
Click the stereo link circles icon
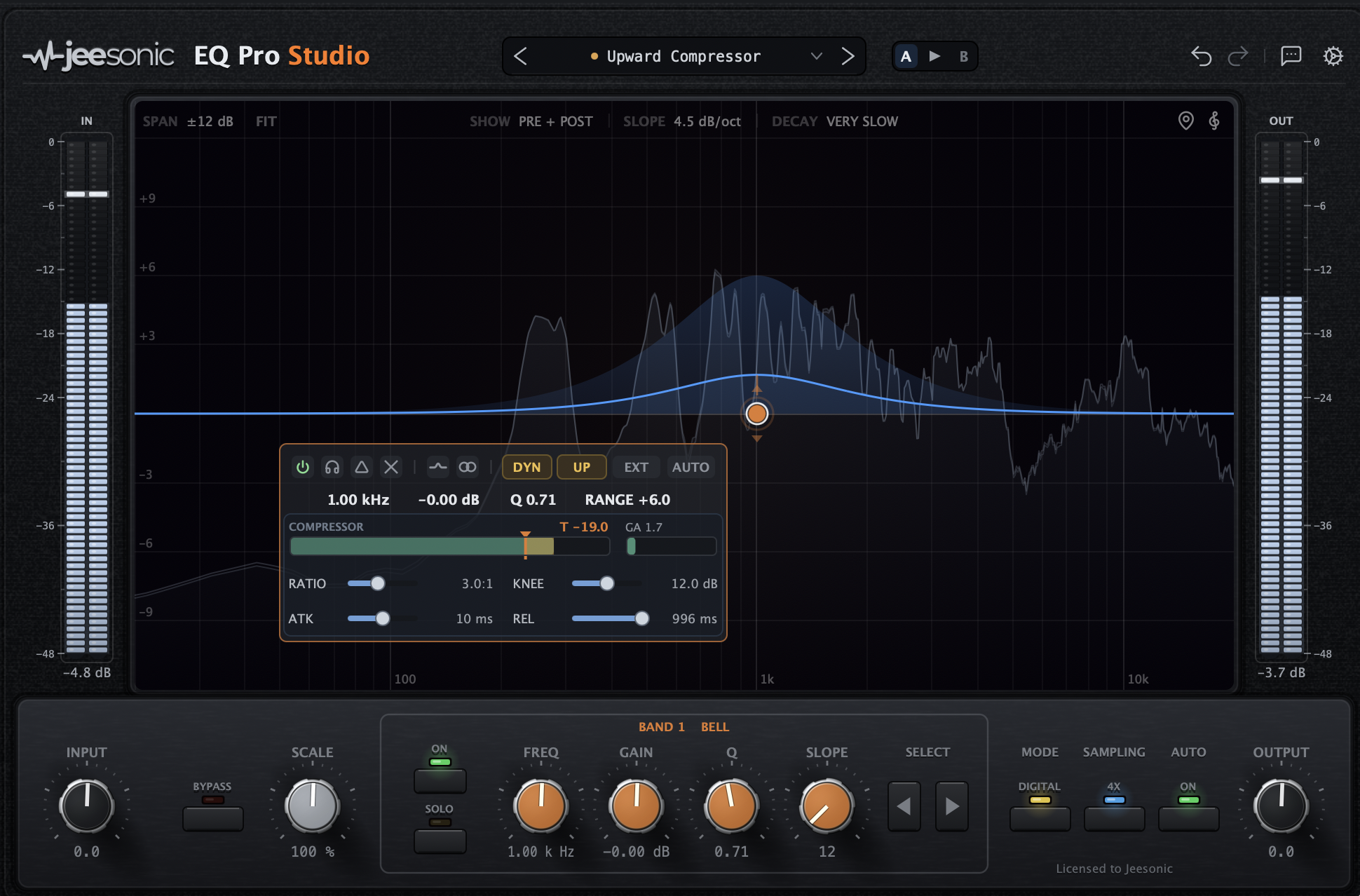click(x=468, y=467)
